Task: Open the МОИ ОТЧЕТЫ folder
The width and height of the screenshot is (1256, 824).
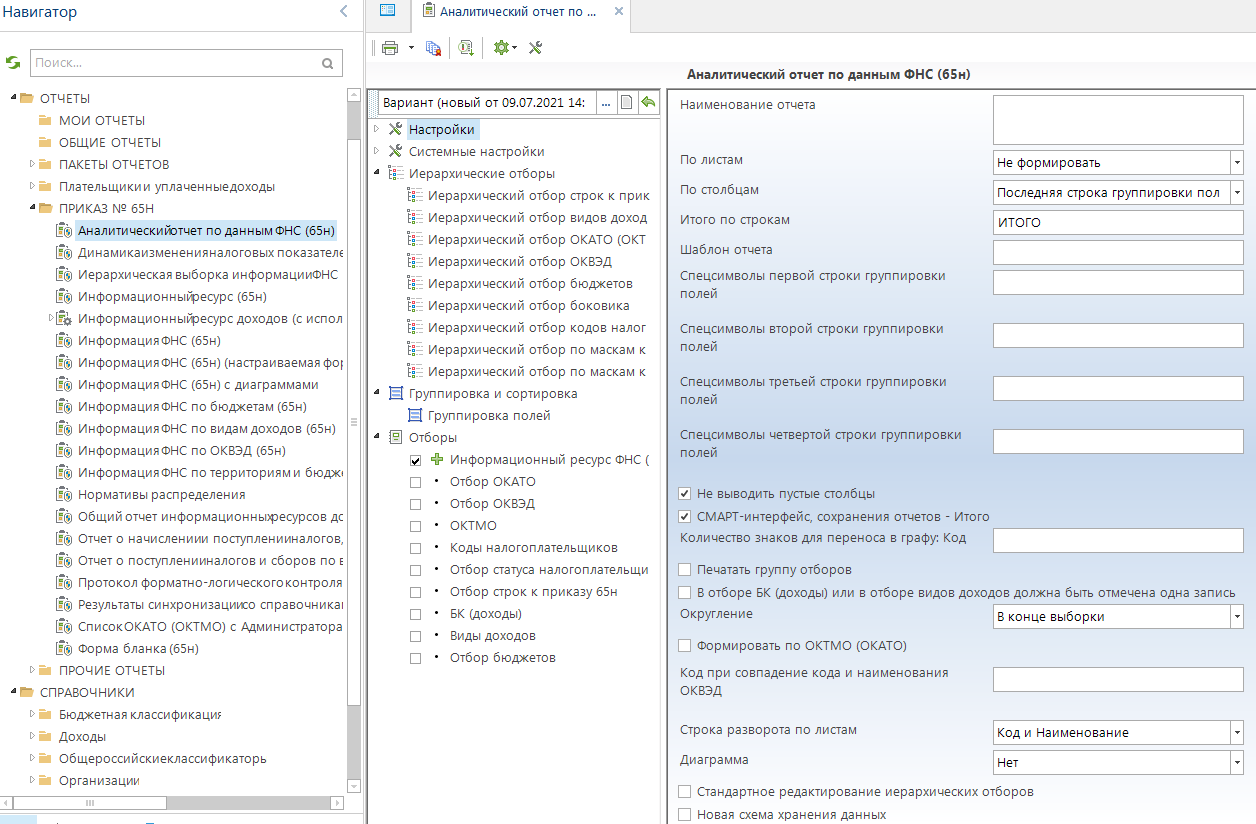Action: (101, 120)
